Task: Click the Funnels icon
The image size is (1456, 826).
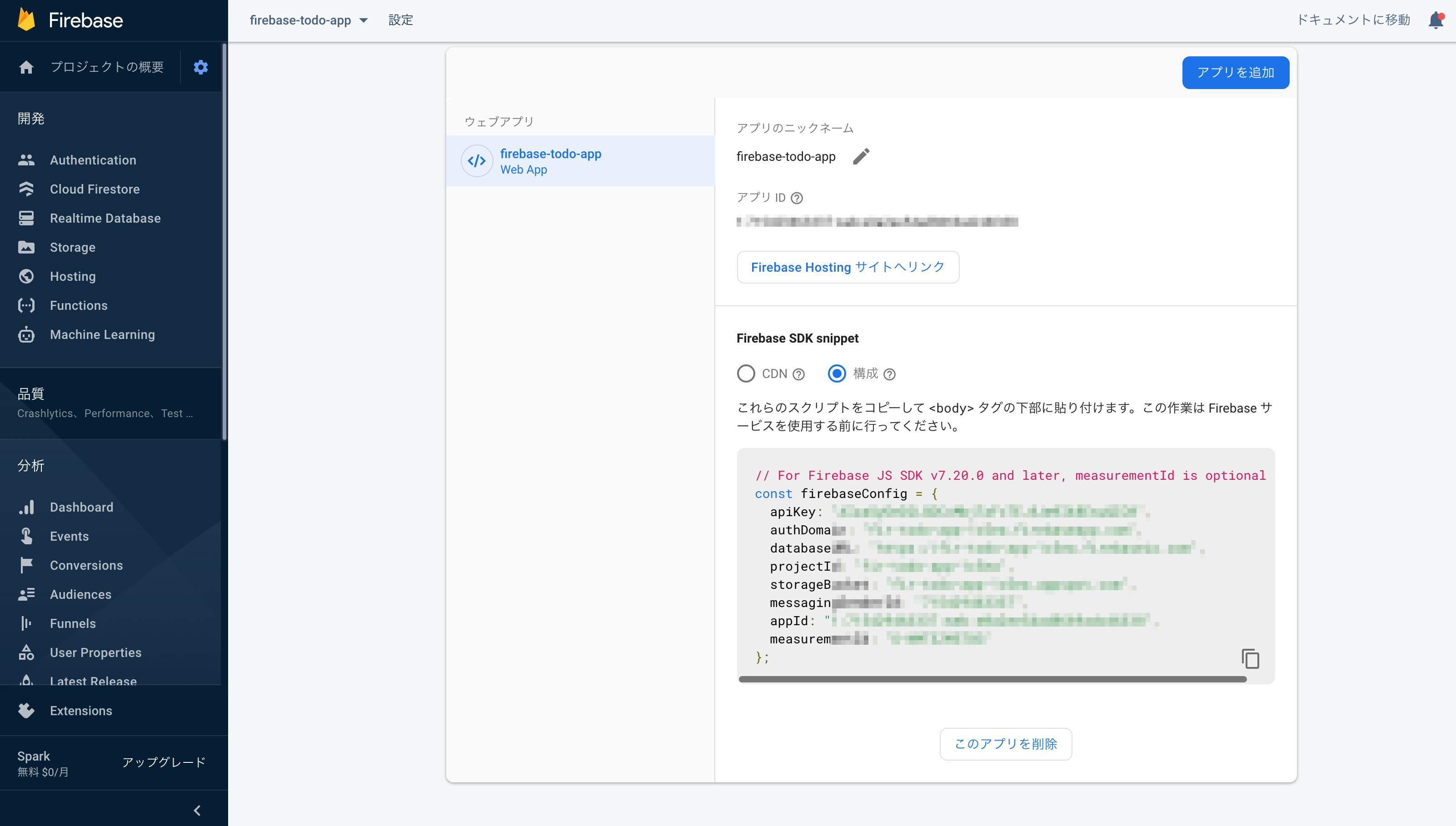Action: pos(26,623)
